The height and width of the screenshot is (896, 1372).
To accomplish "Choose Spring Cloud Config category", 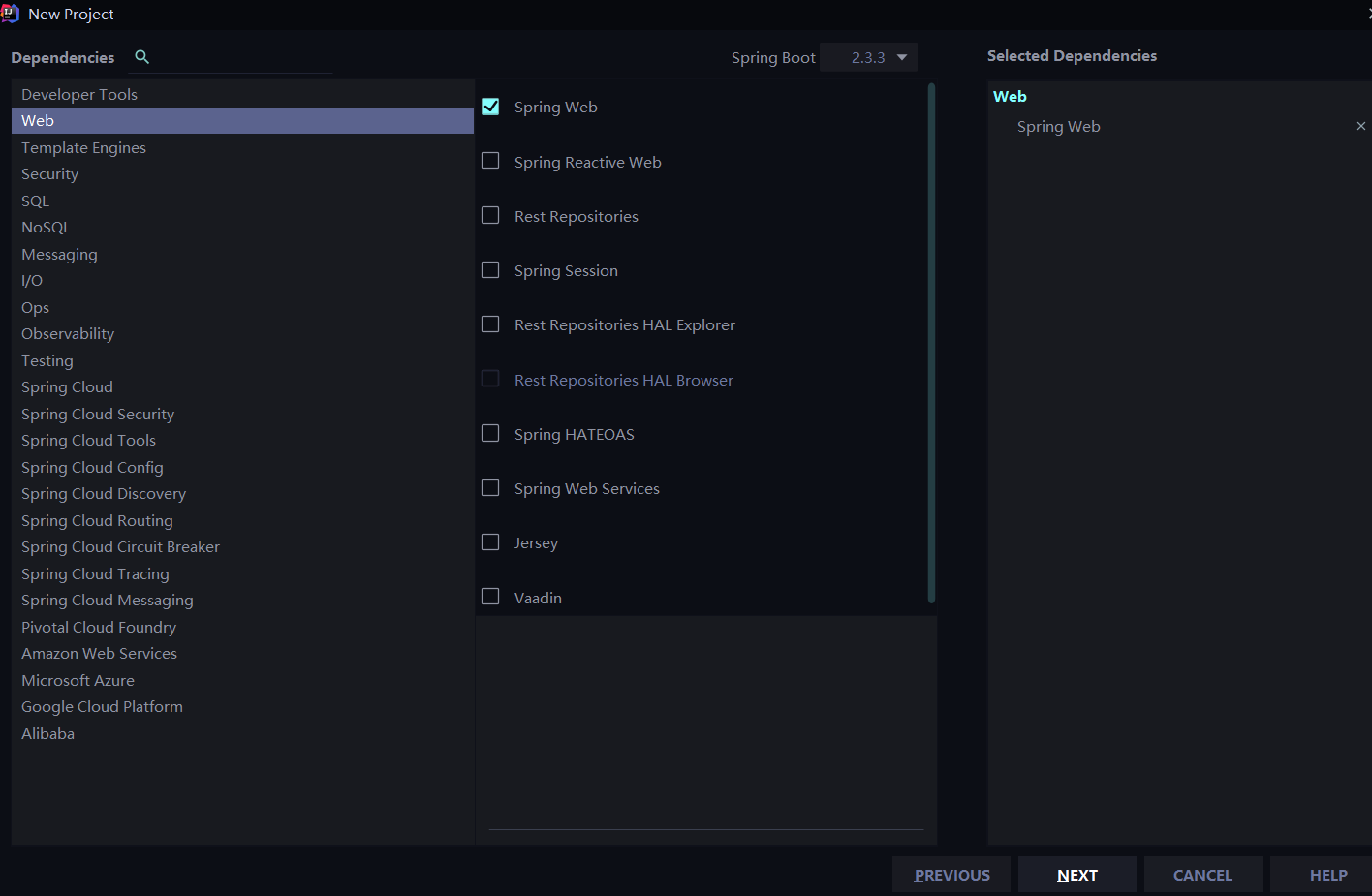I will [242, 467].
